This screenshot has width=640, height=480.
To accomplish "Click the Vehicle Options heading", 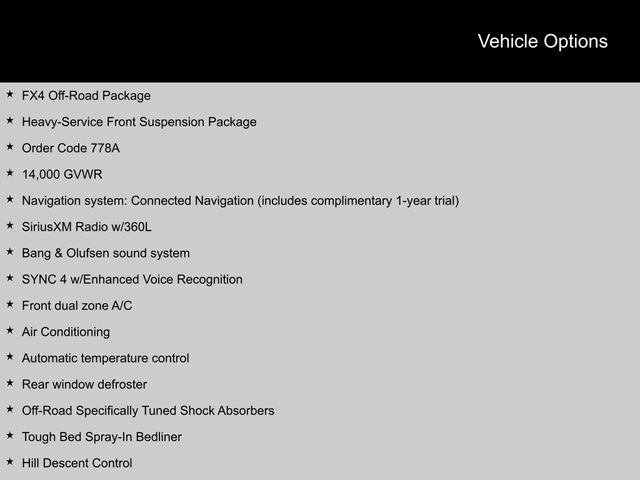I will (542, 41).
